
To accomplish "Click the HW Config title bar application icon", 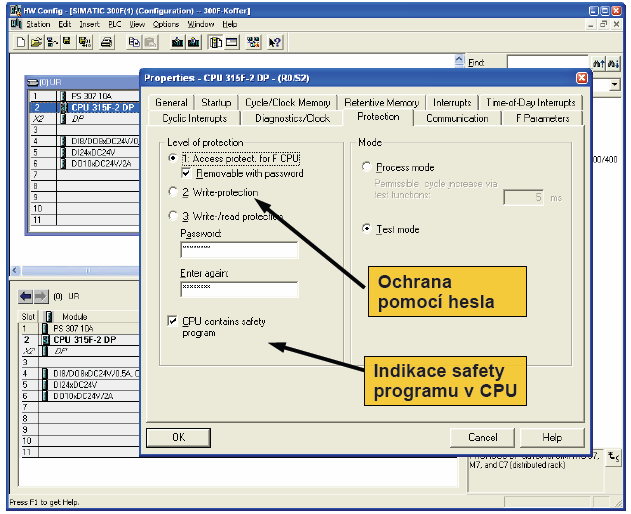I will 16,10.
